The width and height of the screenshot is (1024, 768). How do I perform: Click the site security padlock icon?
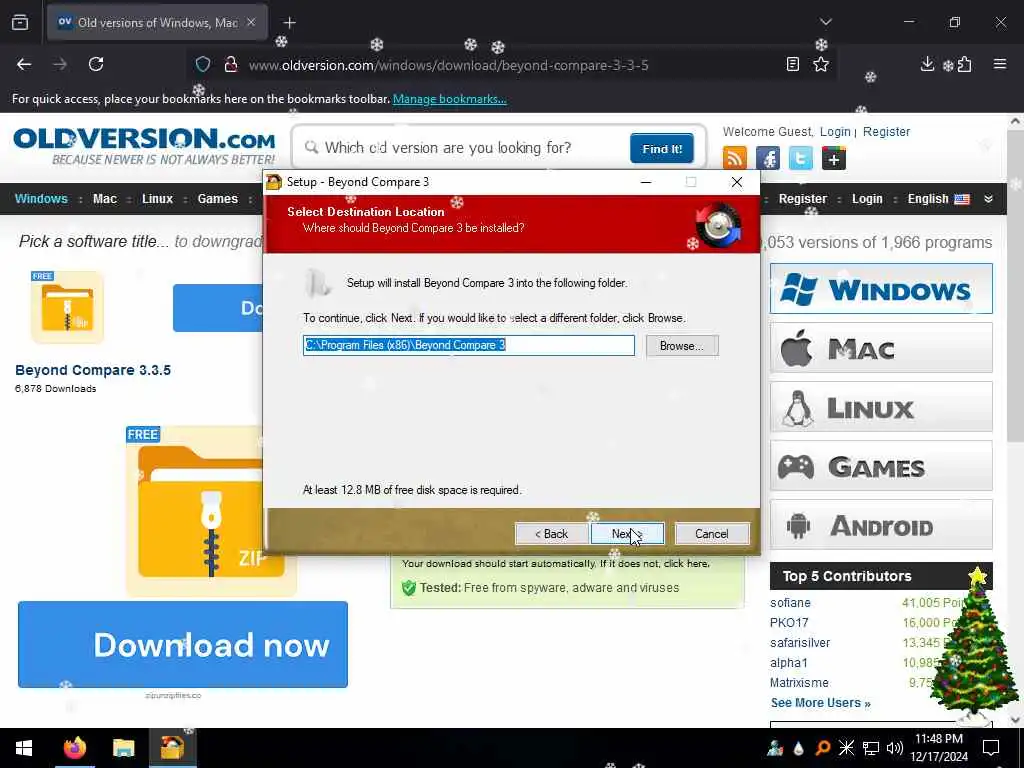point(231,64)
